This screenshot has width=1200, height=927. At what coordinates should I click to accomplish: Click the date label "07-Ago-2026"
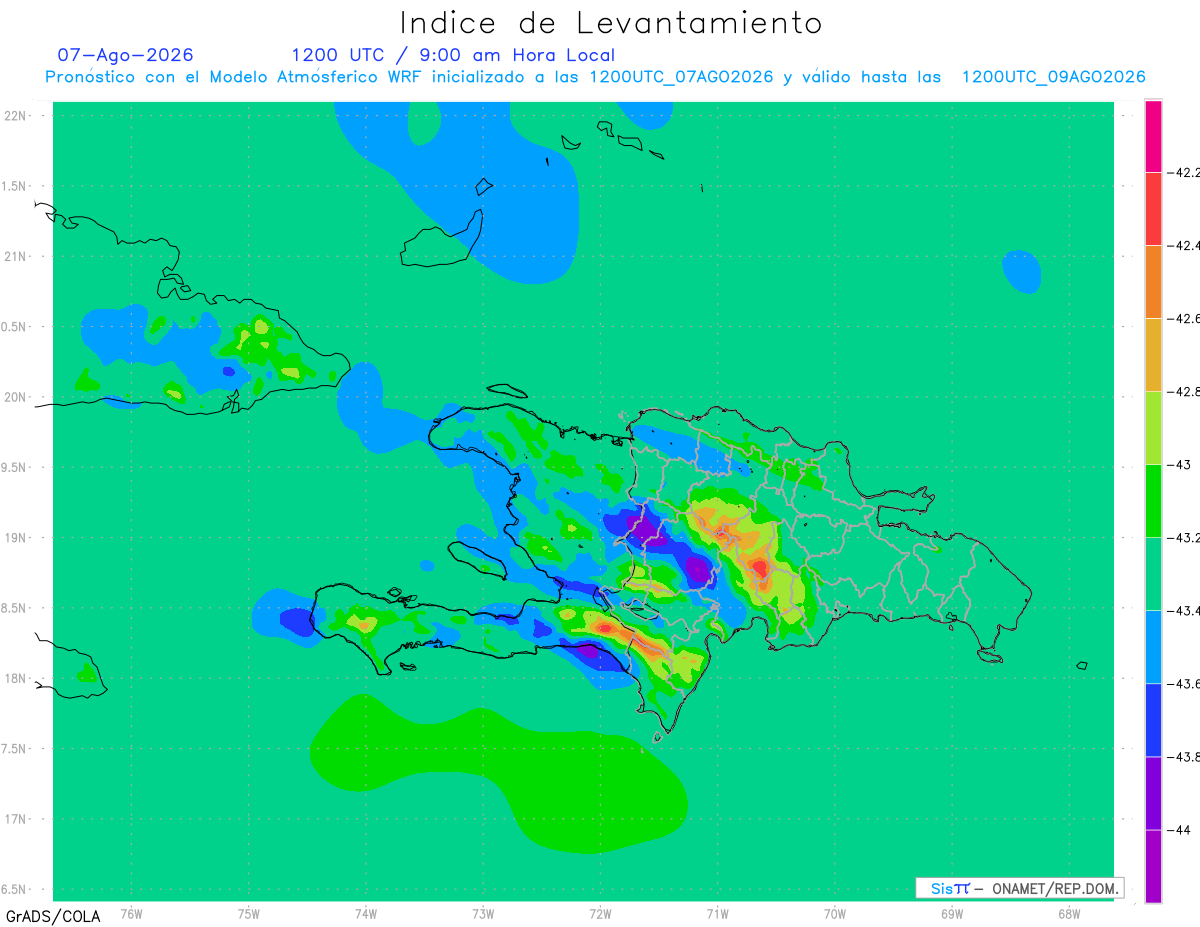[125, 55]
